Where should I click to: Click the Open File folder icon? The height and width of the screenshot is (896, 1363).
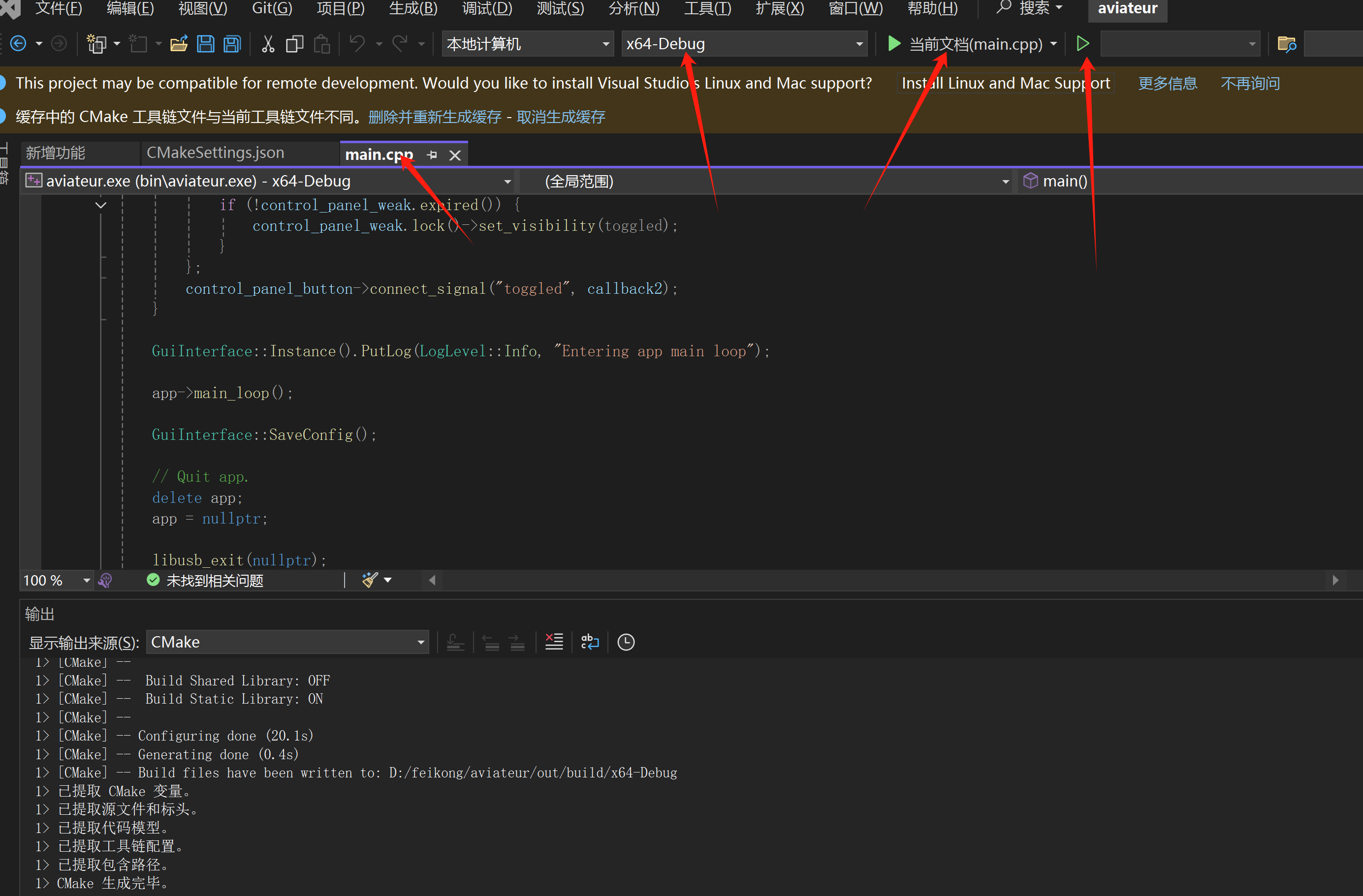(x=179, y=44)
